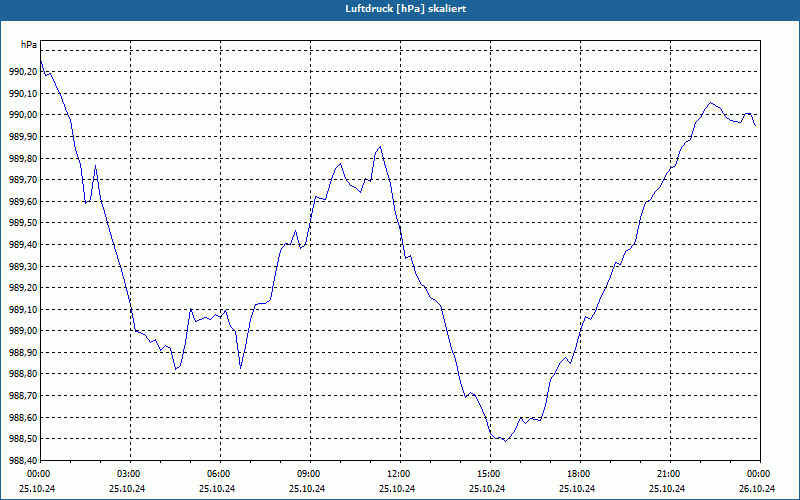Click the 18:00 time axis label

[580, 474]
